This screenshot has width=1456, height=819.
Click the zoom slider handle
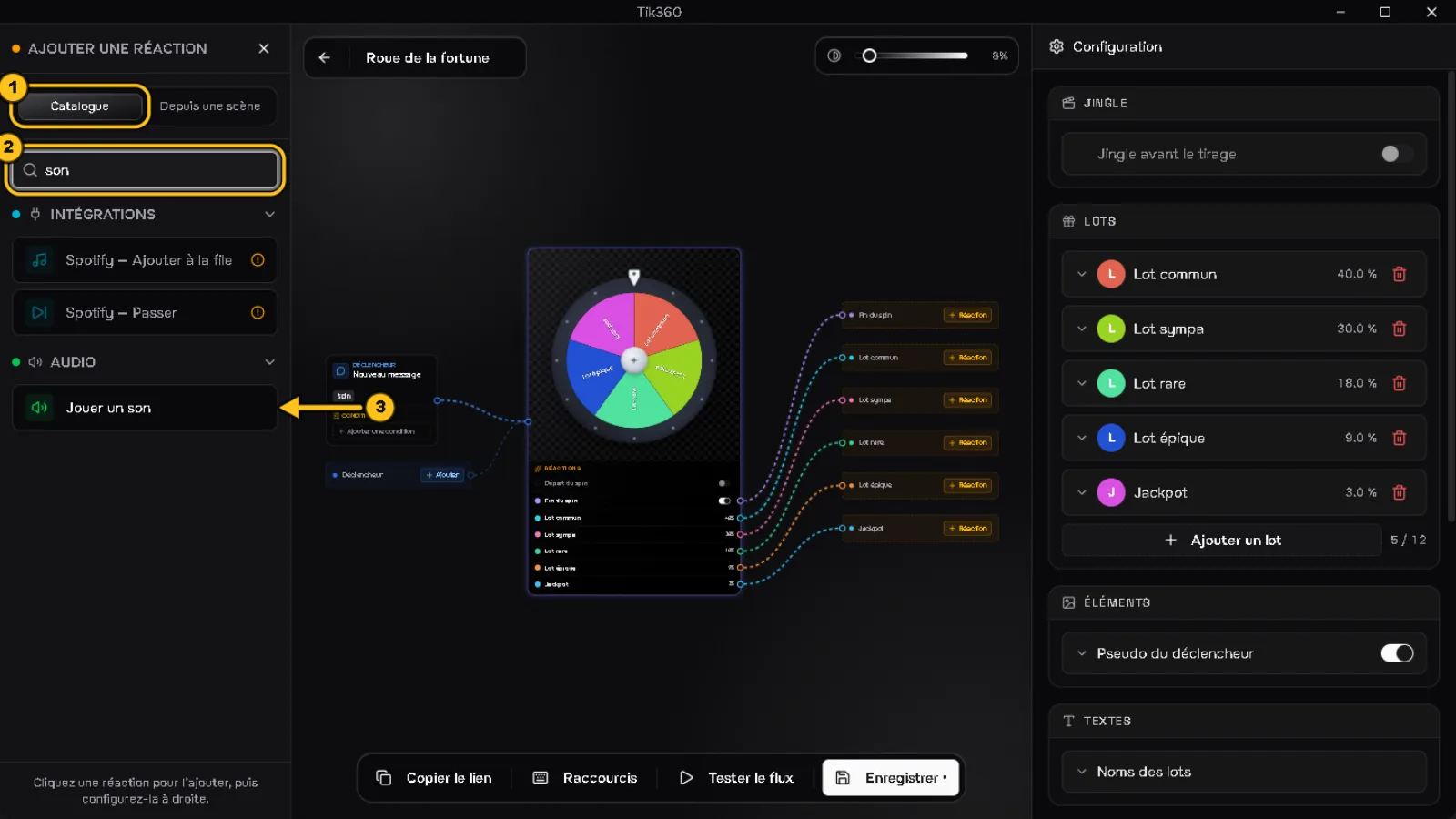869,56
